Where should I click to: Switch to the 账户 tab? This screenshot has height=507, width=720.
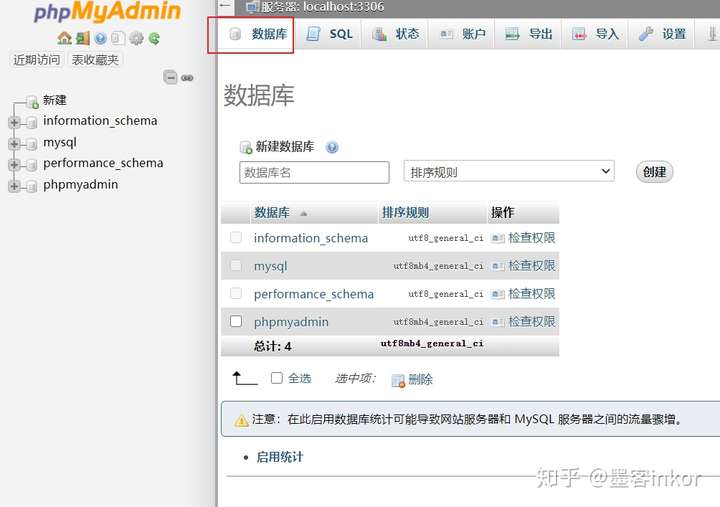[462, 34]
